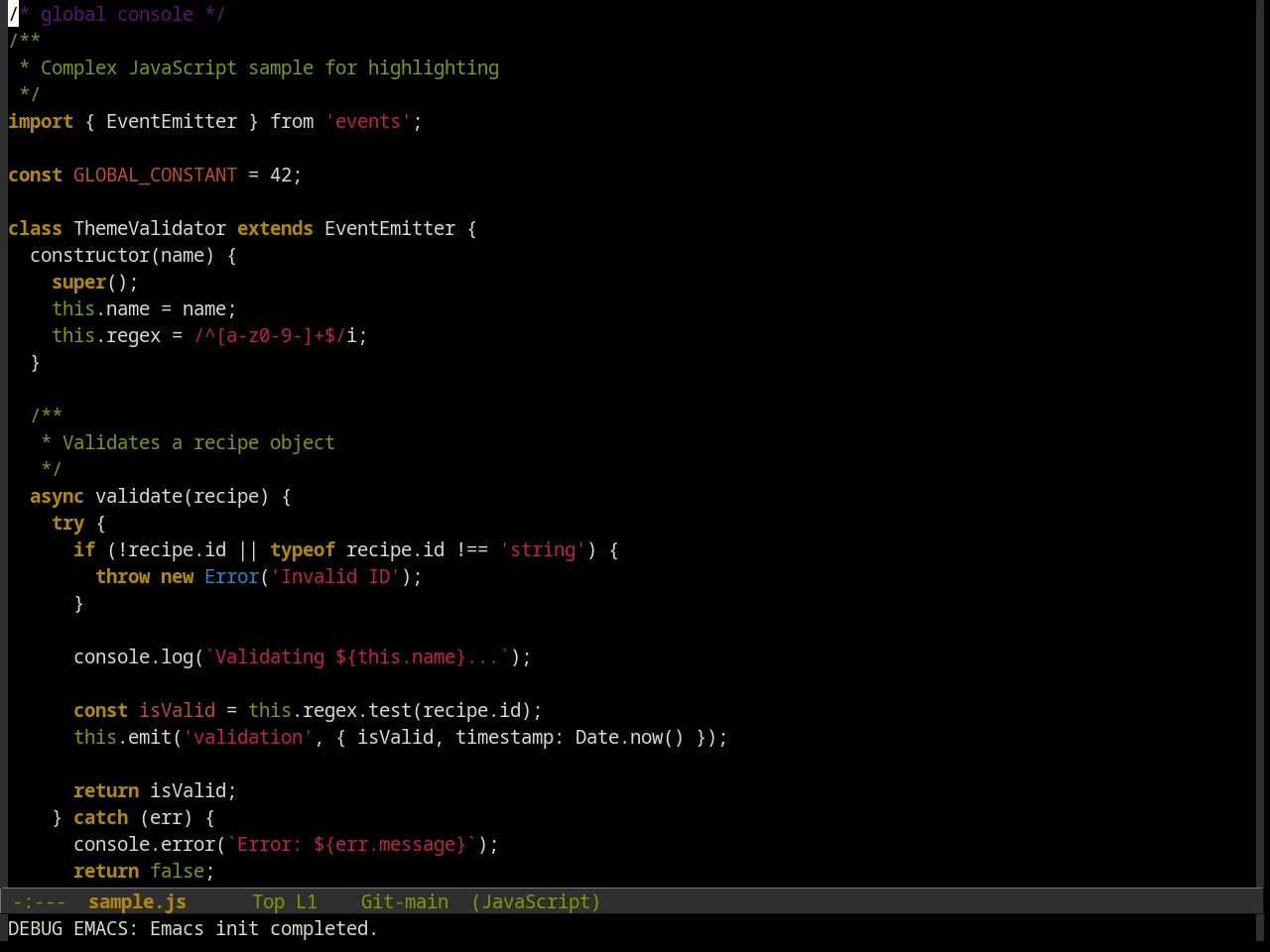Click the L1 line number indicator
Viewport: 1270px width, 952px height.
point(307,901)
